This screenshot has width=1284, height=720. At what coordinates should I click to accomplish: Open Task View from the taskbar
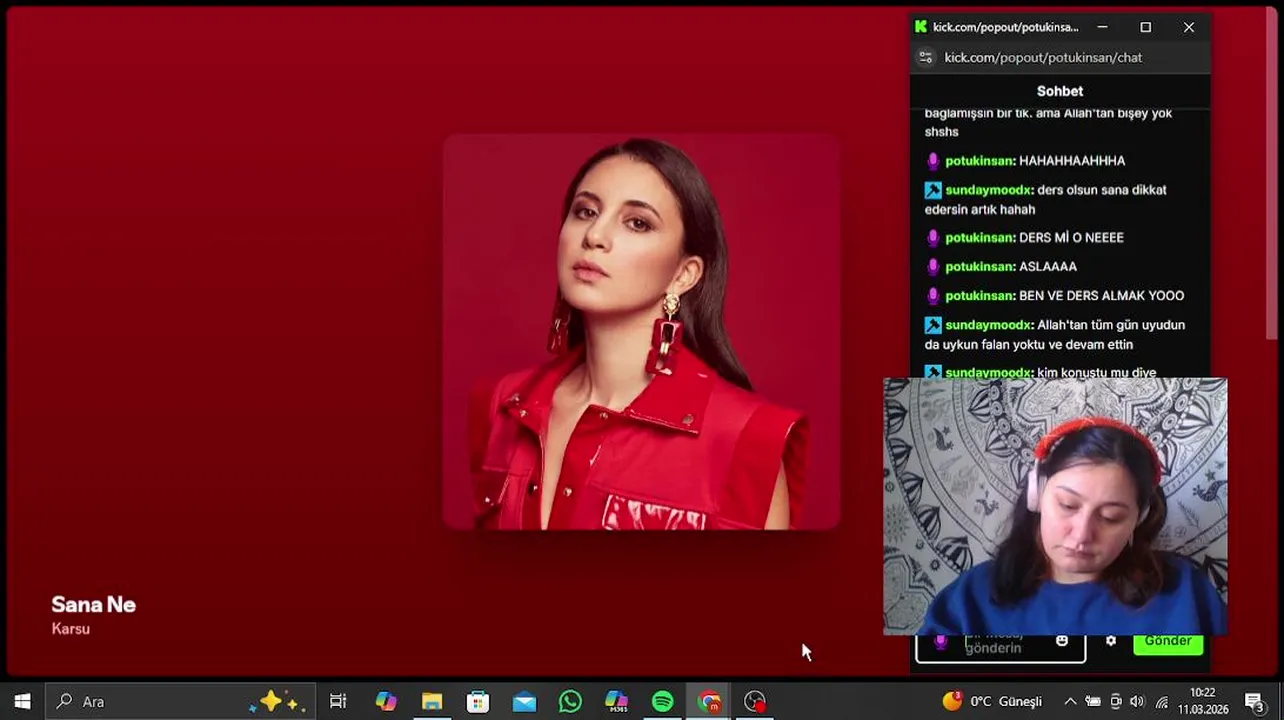[338, 701]
